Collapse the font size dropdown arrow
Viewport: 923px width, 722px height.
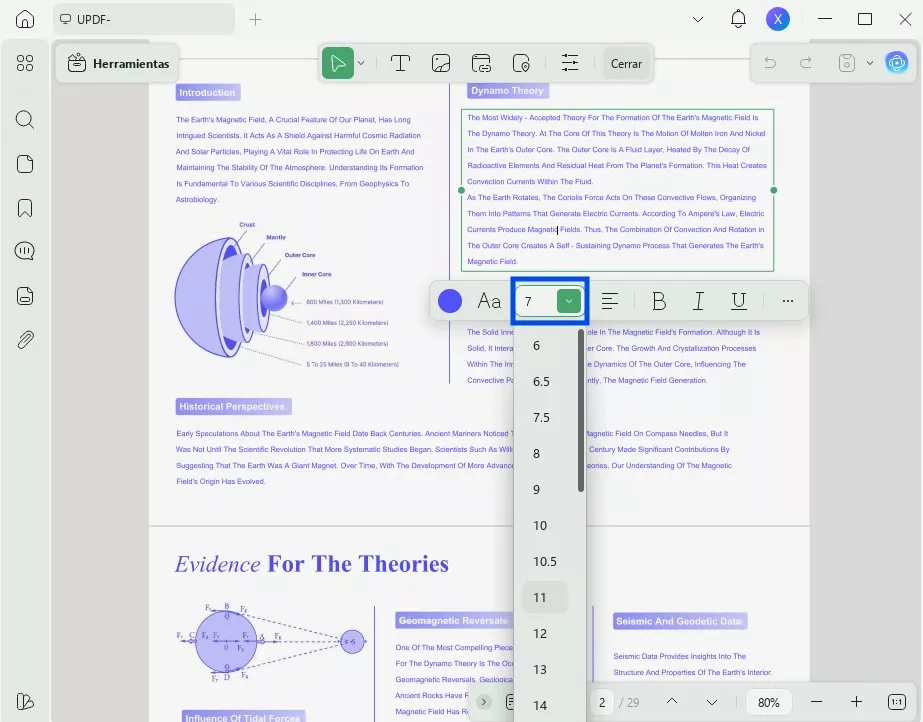[569, 301]
